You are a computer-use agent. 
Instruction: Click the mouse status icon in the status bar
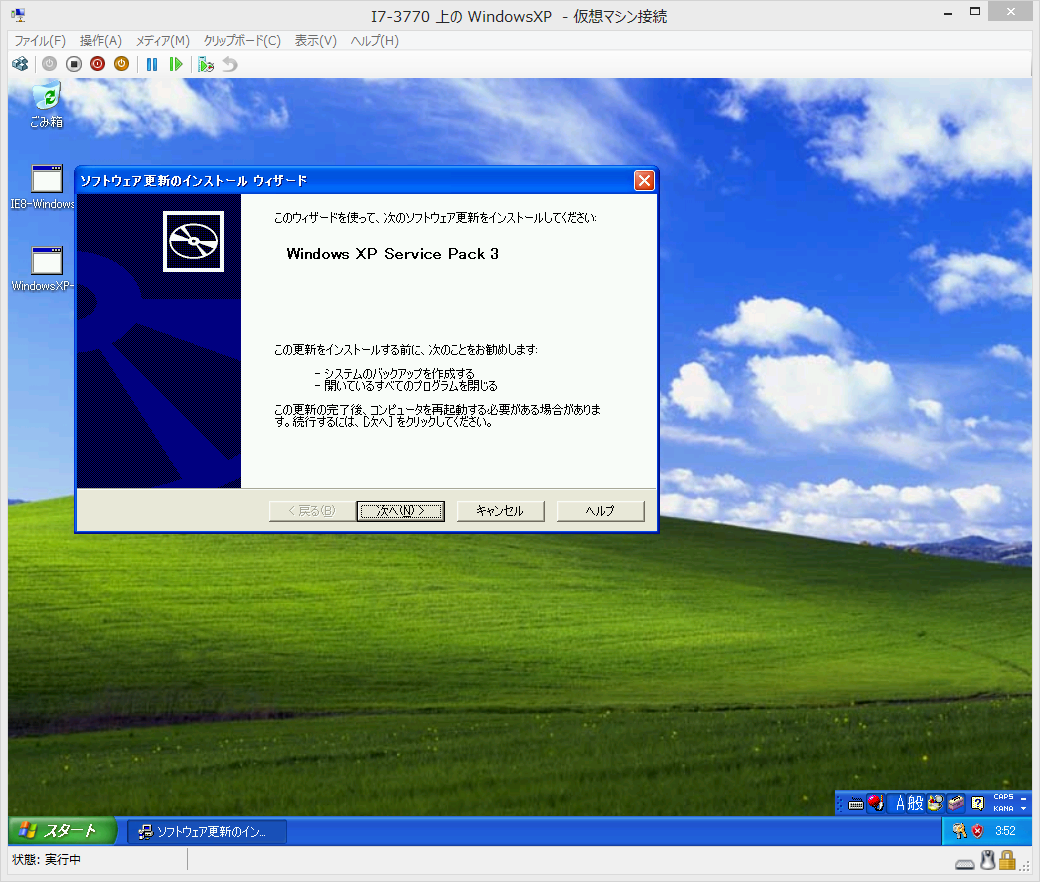point(988,860)
